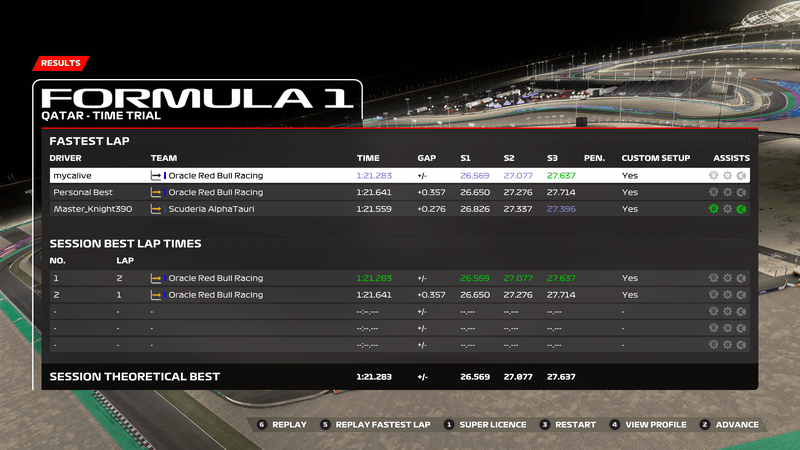Click the platform icon beside mycalive's team
Image resolution: width=800 pixels, height=450 pixels.
pyautogui.click(x=156, y=176)
